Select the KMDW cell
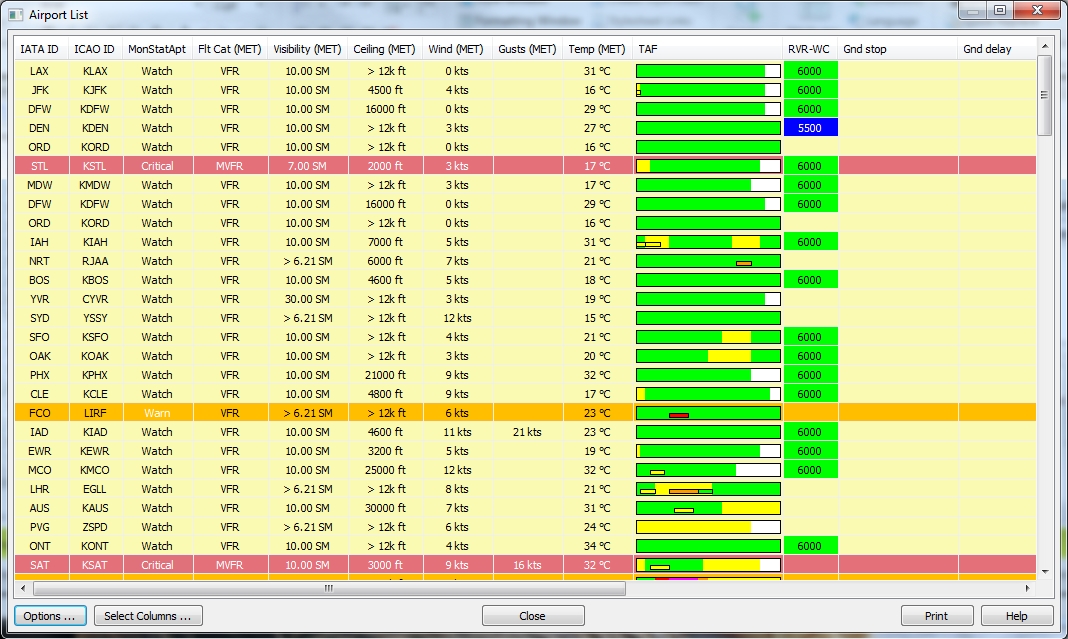The image size is (1068, 639). 95,185
